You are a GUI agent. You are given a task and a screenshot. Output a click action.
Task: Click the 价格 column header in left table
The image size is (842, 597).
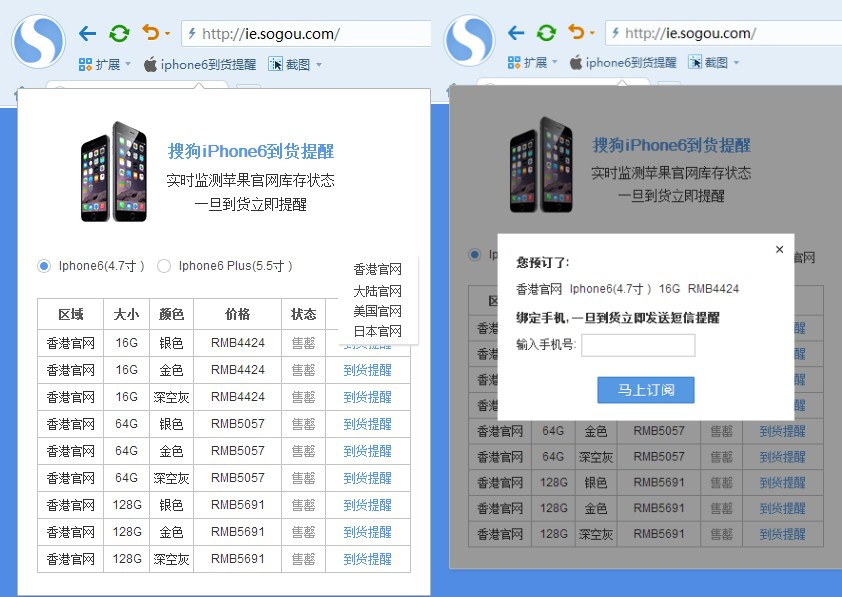tap(237, 314)
